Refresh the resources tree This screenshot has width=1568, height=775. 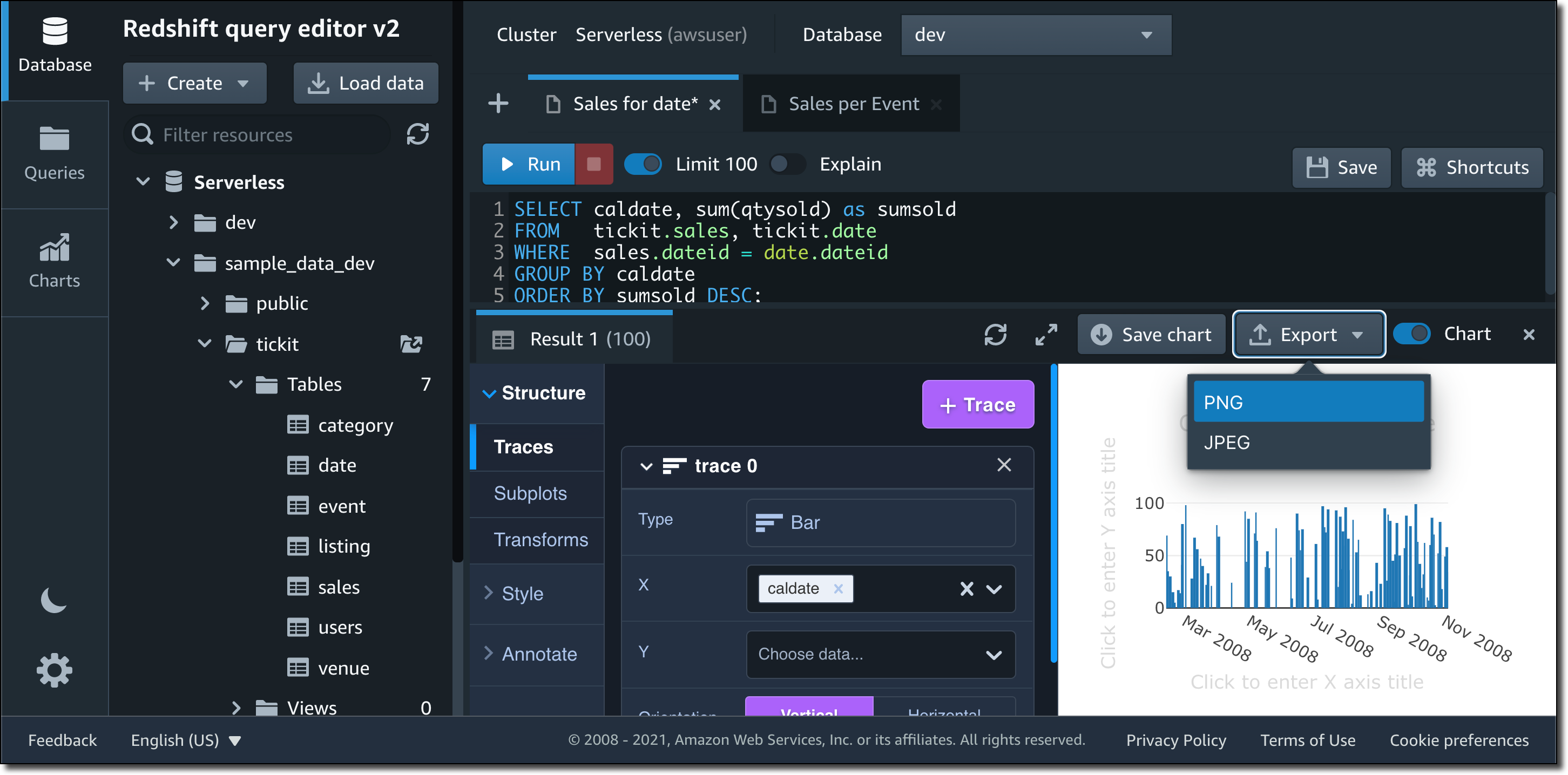pos(417,134)
